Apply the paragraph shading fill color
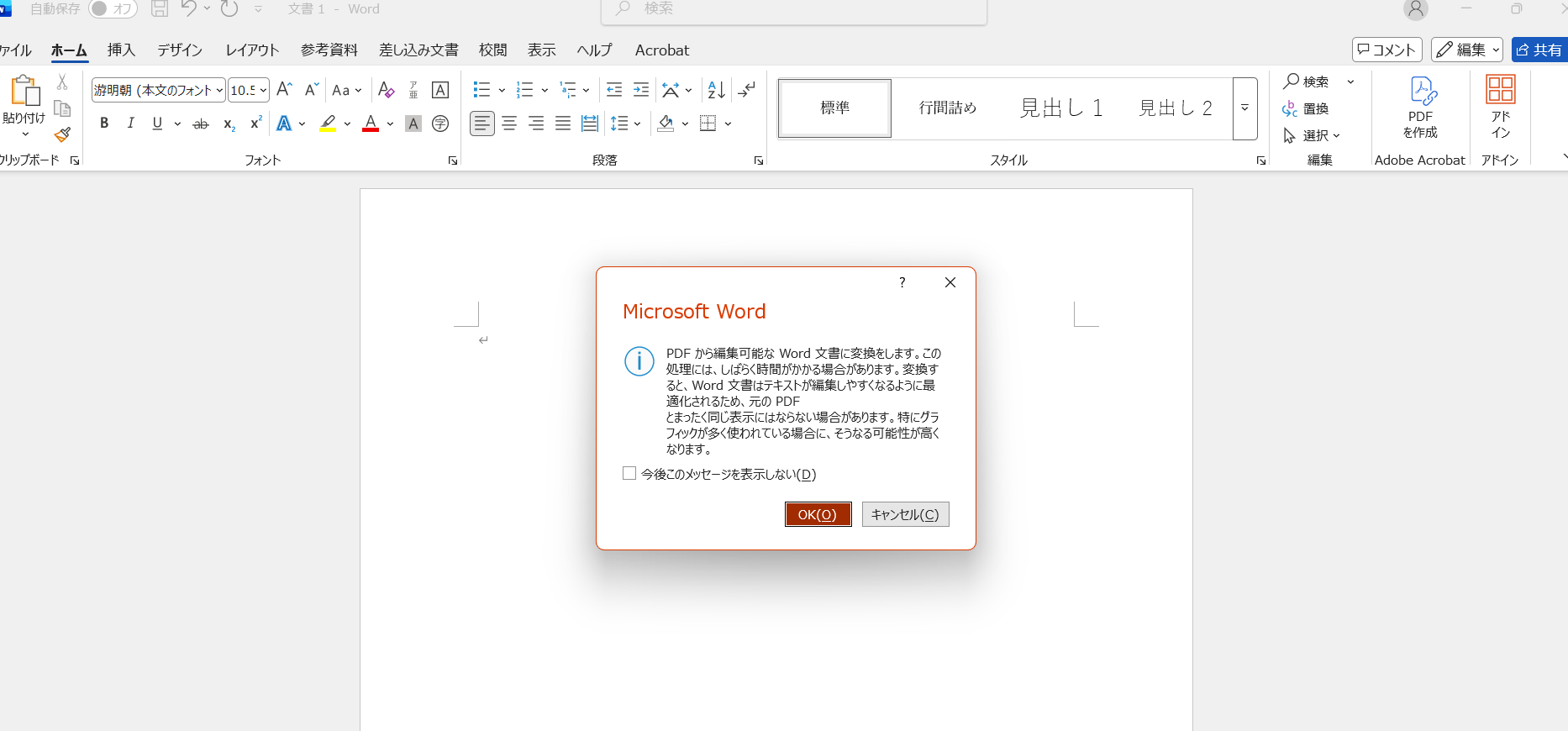The image size is (1568, 731). point(666,124)
